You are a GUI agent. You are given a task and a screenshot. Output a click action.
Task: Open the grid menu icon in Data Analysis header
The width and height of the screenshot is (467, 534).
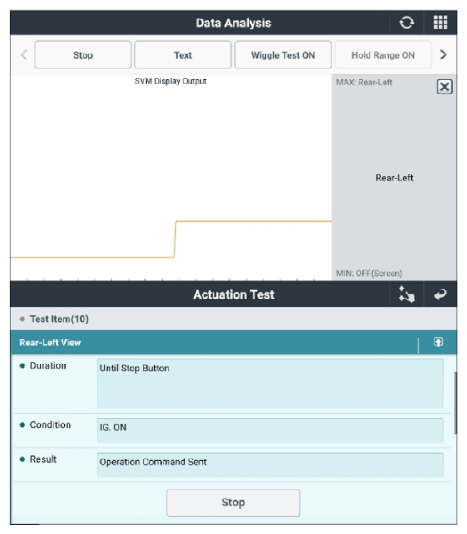pos(440,23)
